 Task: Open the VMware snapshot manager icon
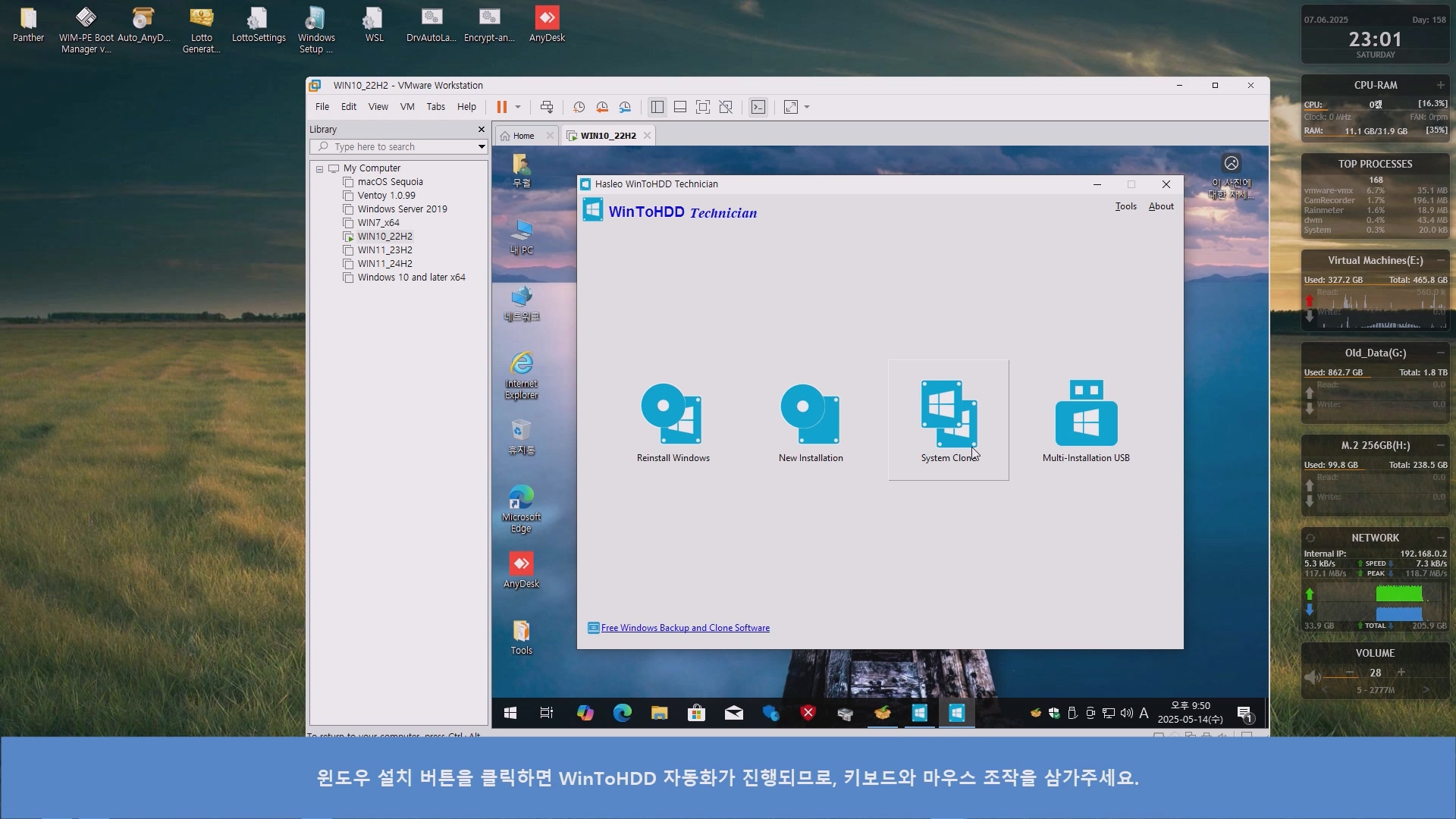pyautogui.click(x=625, y=107)
